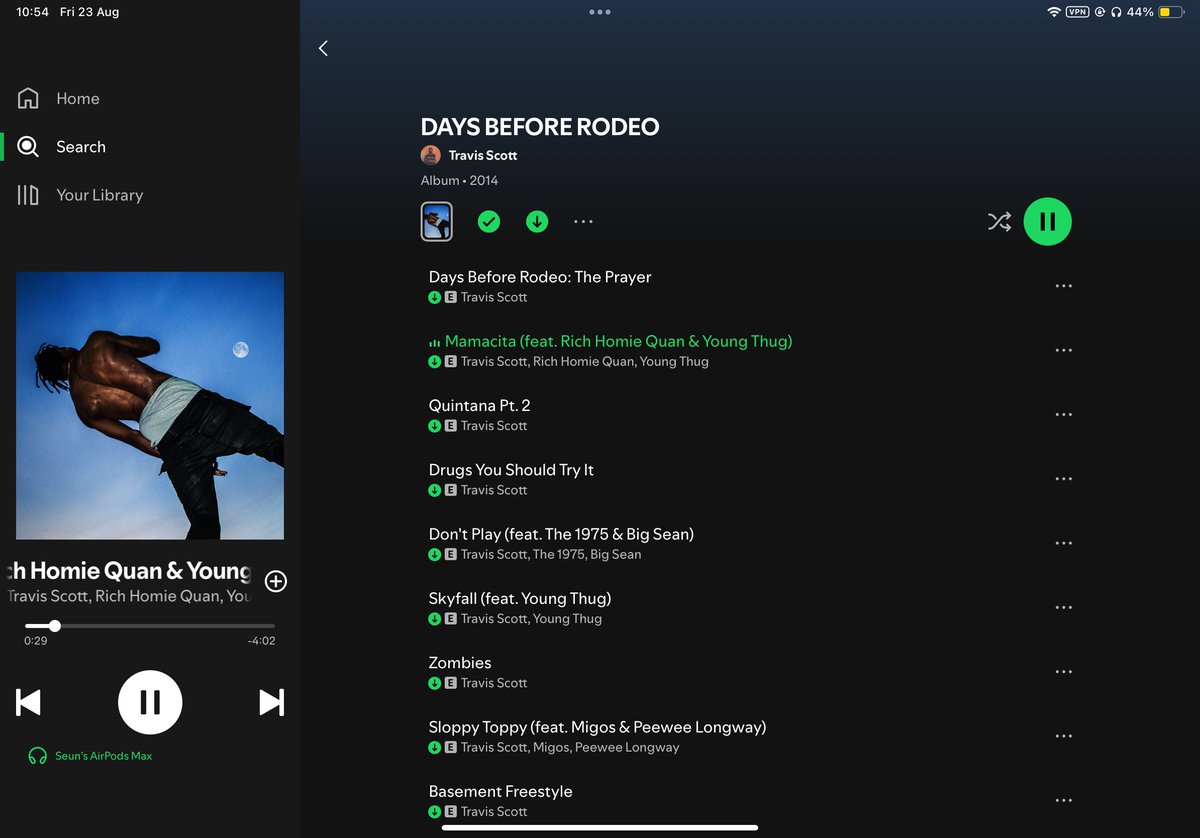The height and width of the screenshot is (838, 1200).
Task: Open Seun's AirPods Max device picker
Action: pos(91,756)
